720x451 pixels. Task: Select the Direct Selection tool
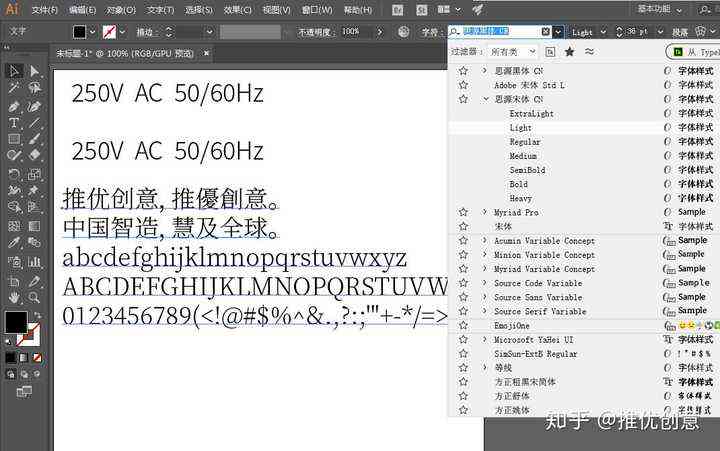(x=34, y=71)
